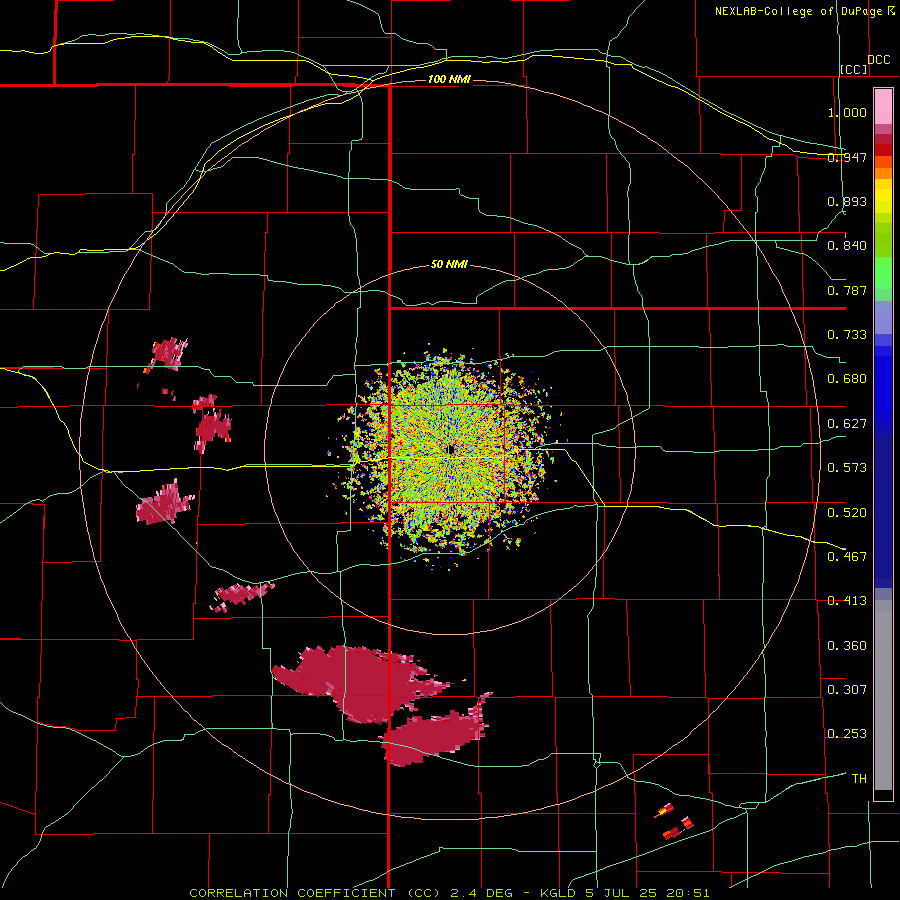Pick the light pink top segment of color scale
900x900 pixels.
(x=883, y=107)
